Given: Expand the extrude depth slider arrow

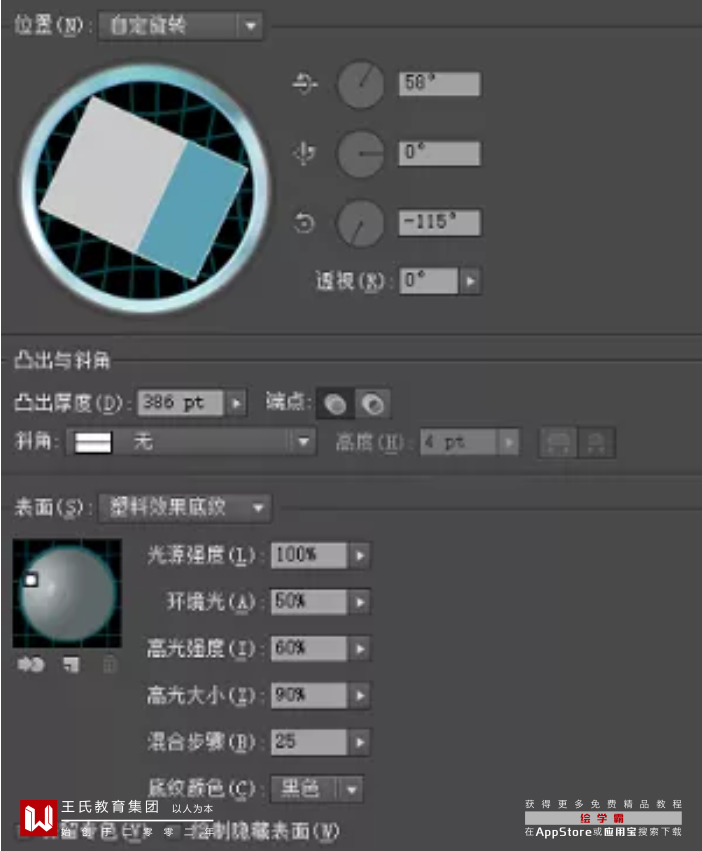Looking at the screenshot, I should (236, 403).
